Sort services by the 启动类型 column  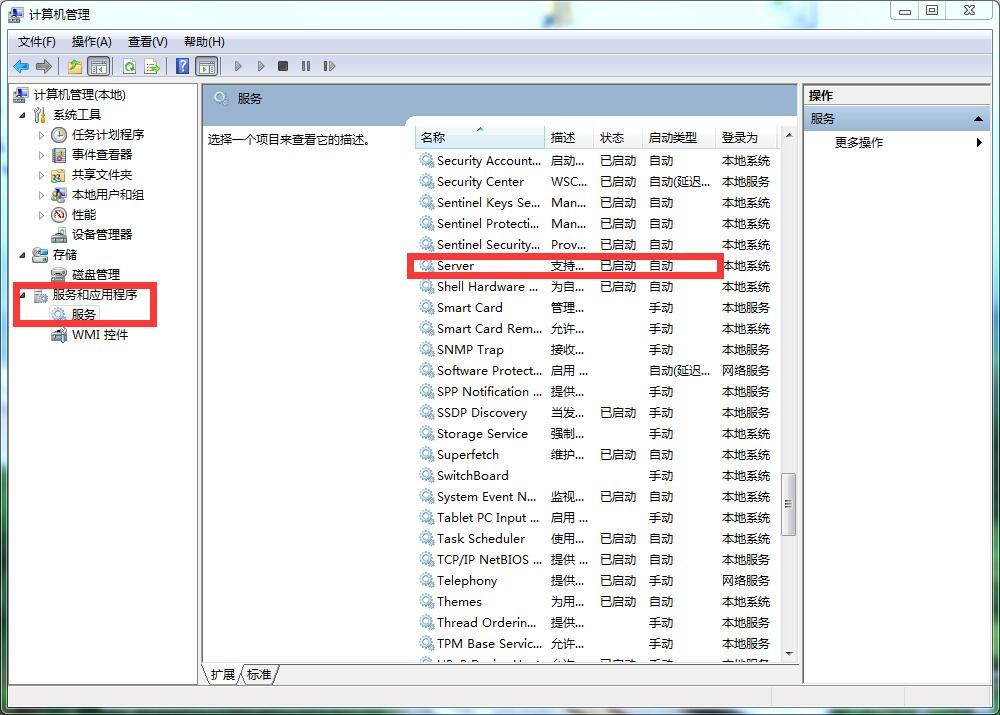click(x=674, y=137)
